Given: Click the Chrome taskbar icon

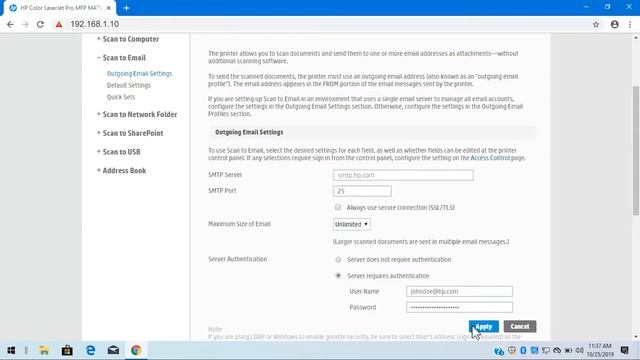Looking at the screenshot, I should 136,350.
